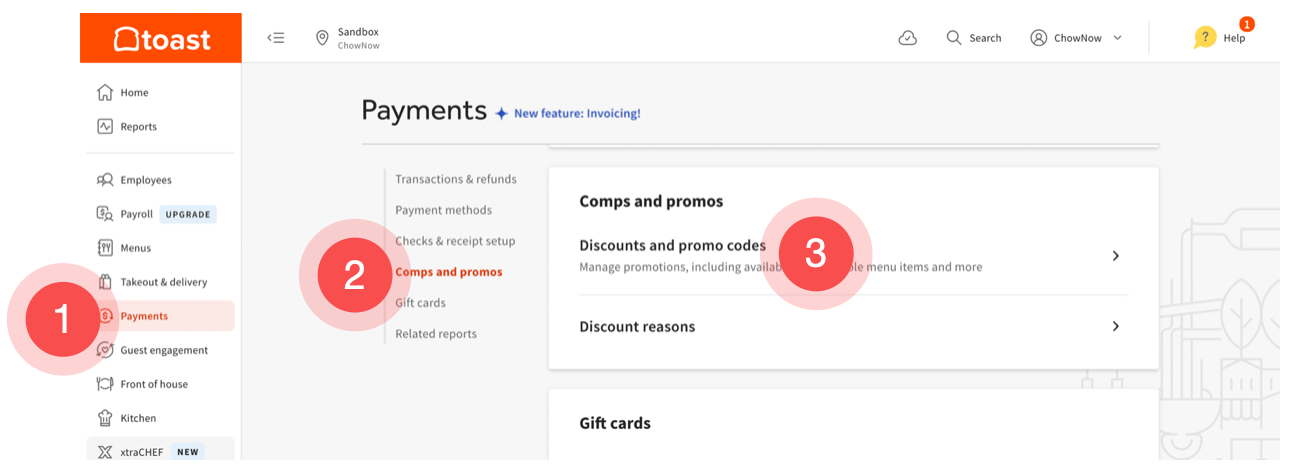This screenshot has width=1294, height=470.
Task: Click the Home house icon
Action: [x=105, y=92]
